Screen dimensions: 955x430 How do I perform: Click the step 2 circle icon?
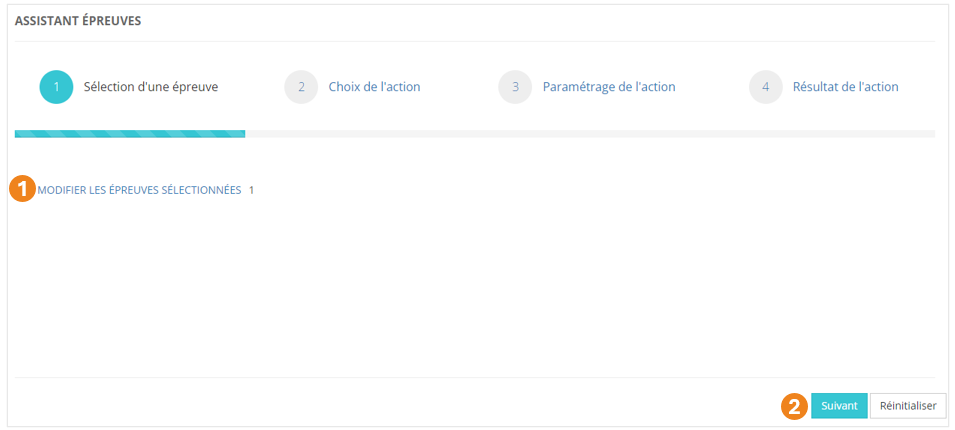(301, 87)
